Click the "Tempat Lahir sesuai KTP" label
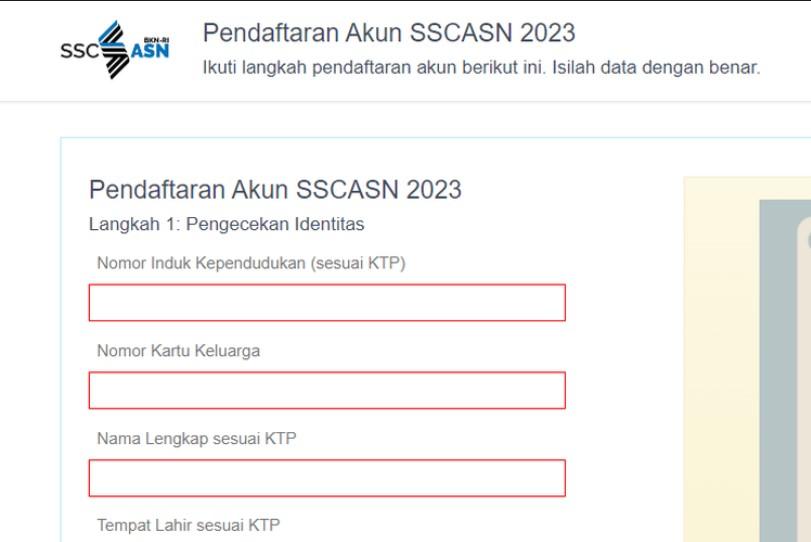811x542 pixels. 189,525
